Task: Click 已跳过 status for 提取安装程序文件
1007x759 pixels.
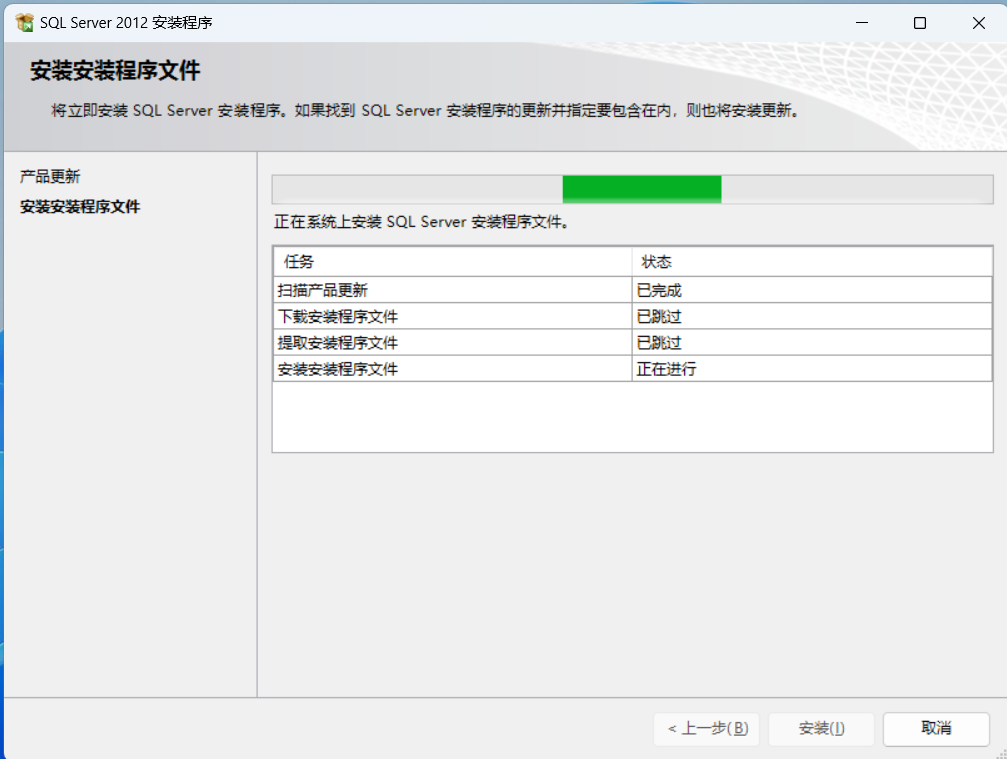Action: point(812,343)
